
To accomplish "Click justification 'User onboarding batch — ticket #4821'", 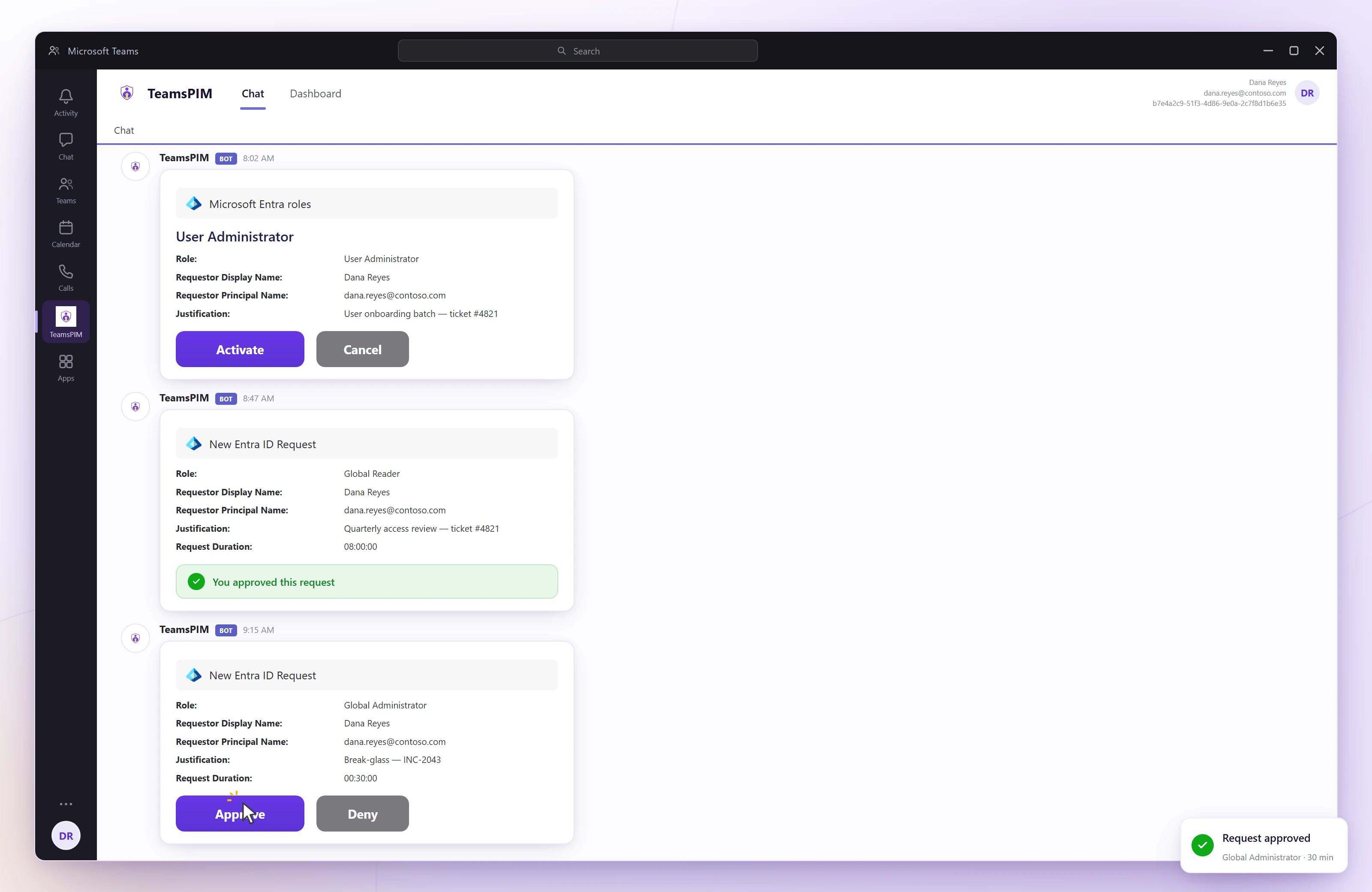I will click(x=421, y=313).
